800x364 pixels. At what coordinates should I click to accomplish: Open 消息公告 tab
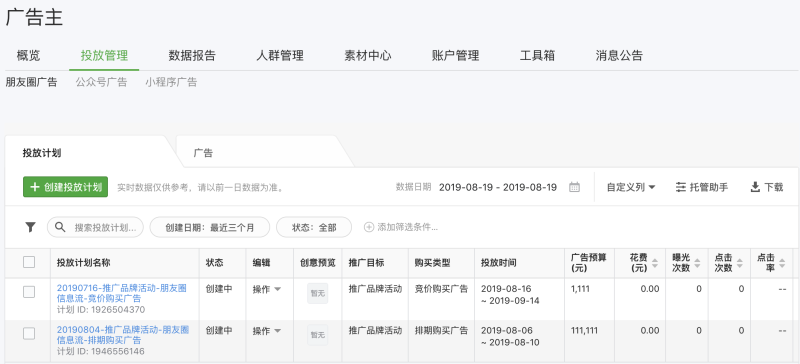619,56
